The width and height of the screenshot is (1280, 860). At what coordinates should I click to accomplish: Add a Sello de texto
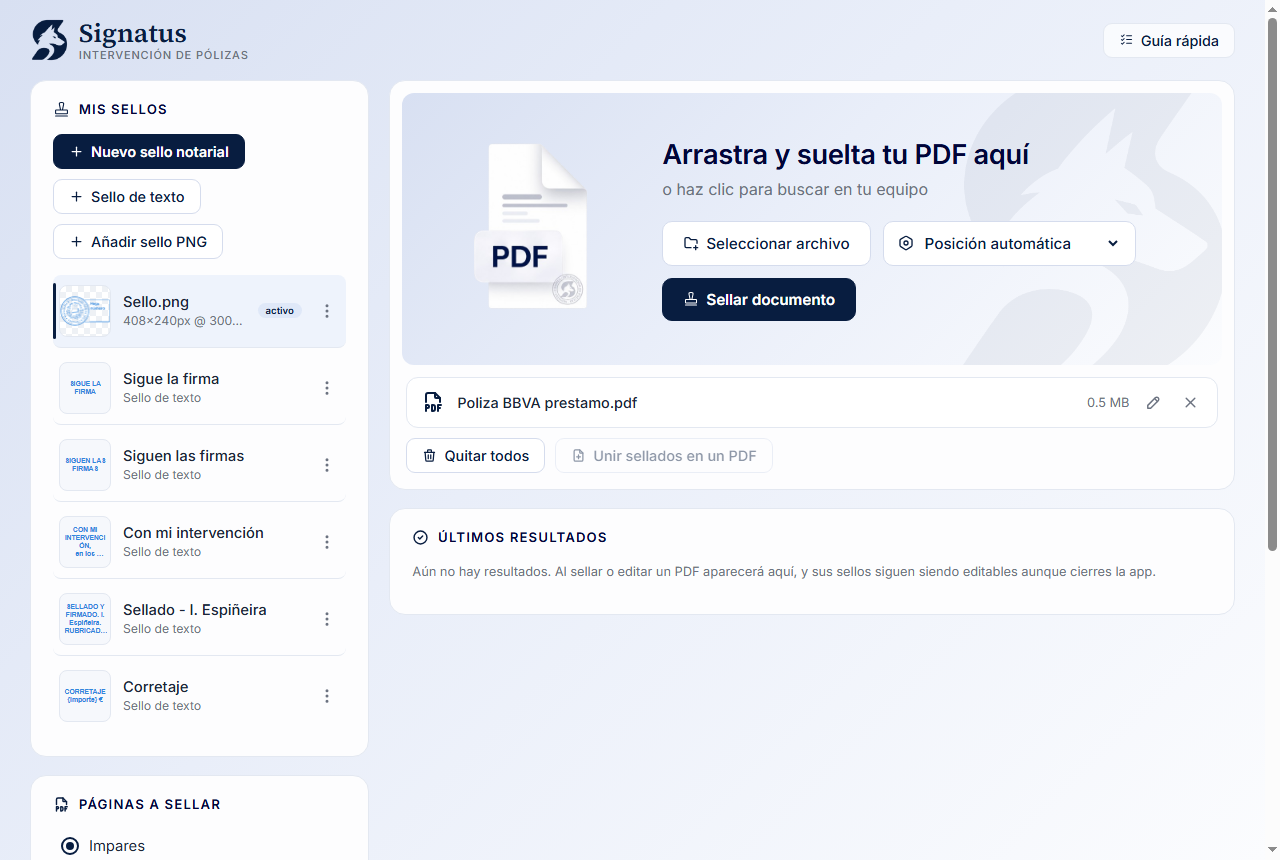coord(127,197)
